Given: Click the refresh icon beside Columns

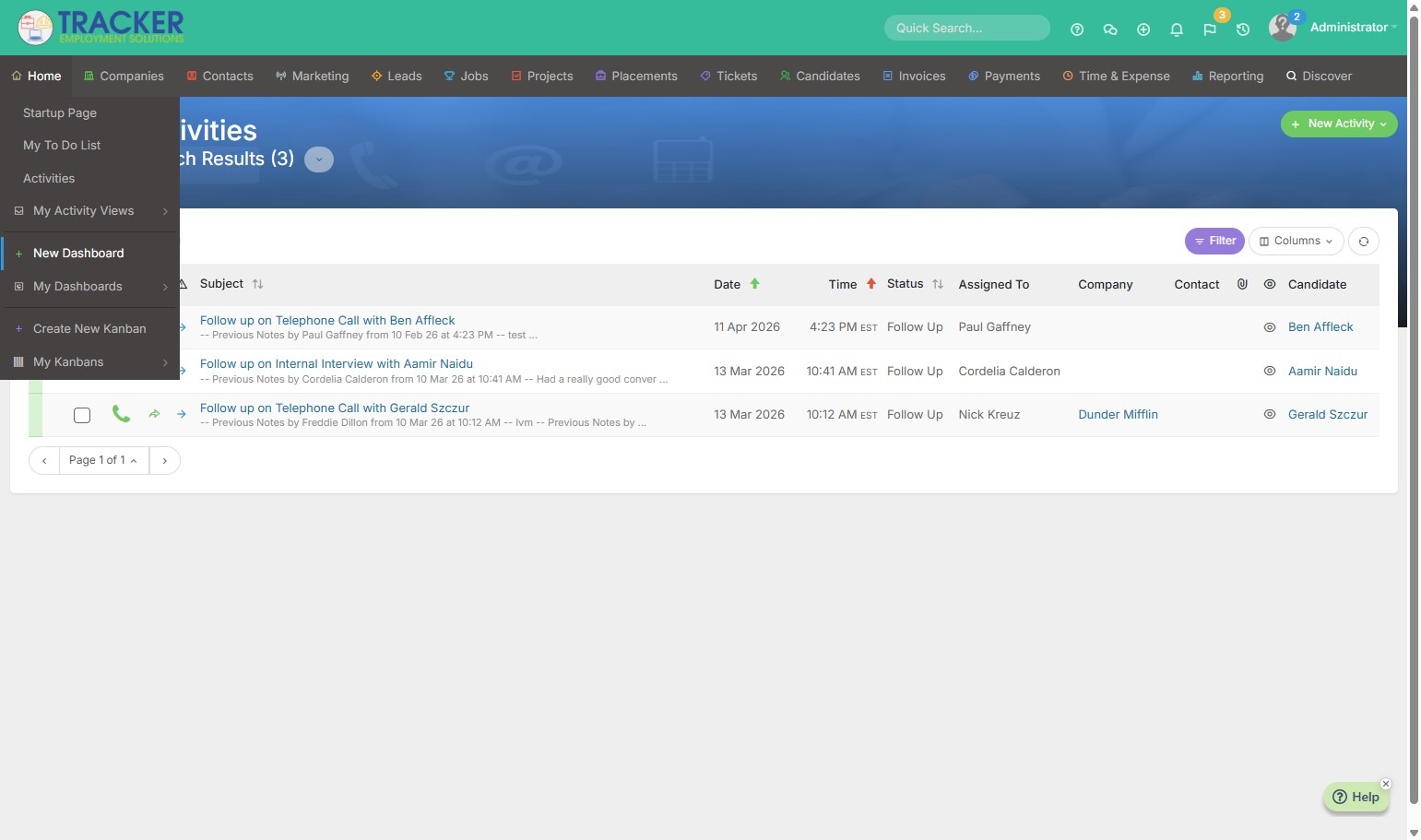Looking at the screenshot, I should pyautogui.click(x=1363, y=242).
